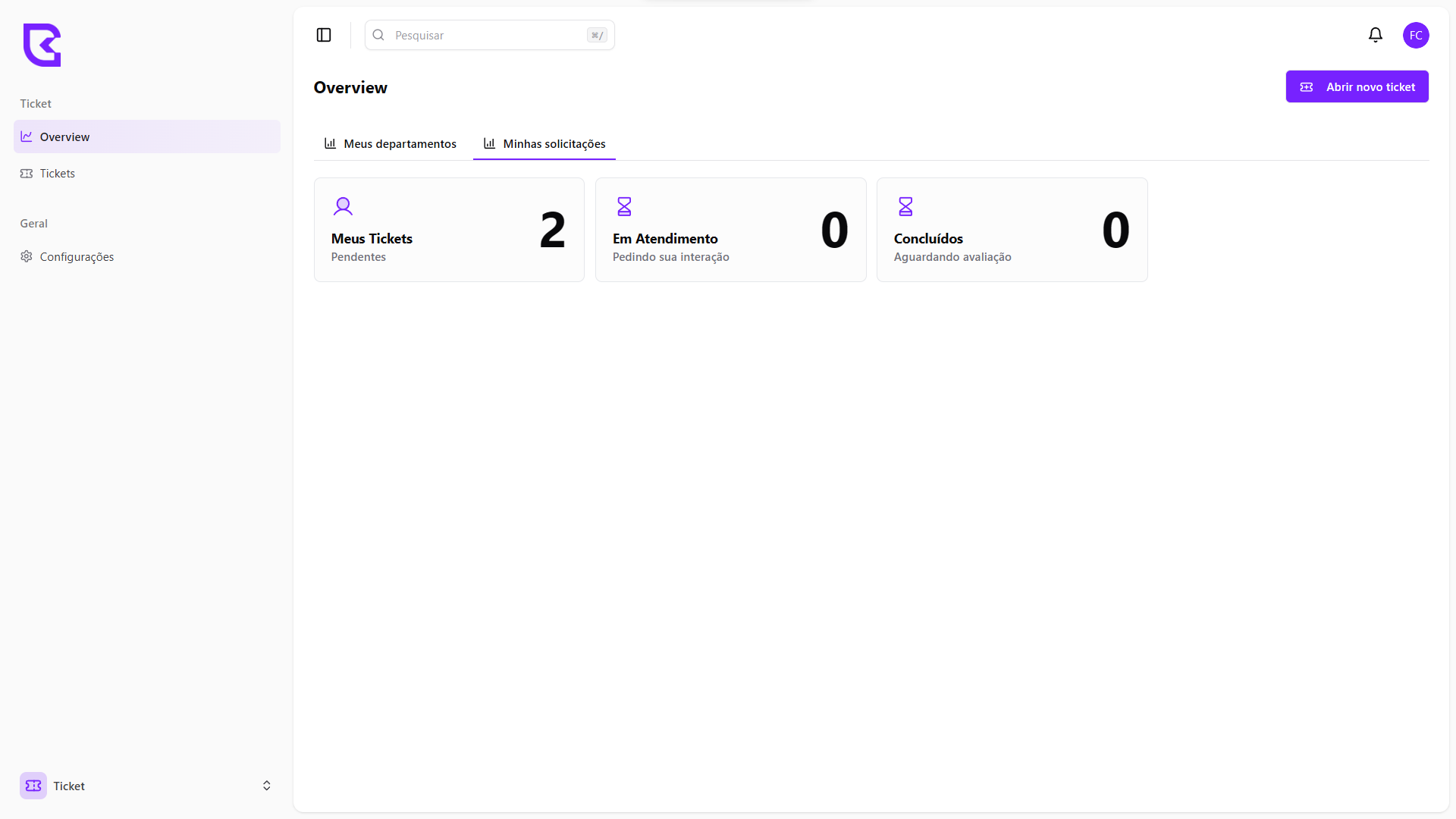Click the search magnifier icon
The height and width of the screenshot is (819, 1456).
[x=378, y=35]
